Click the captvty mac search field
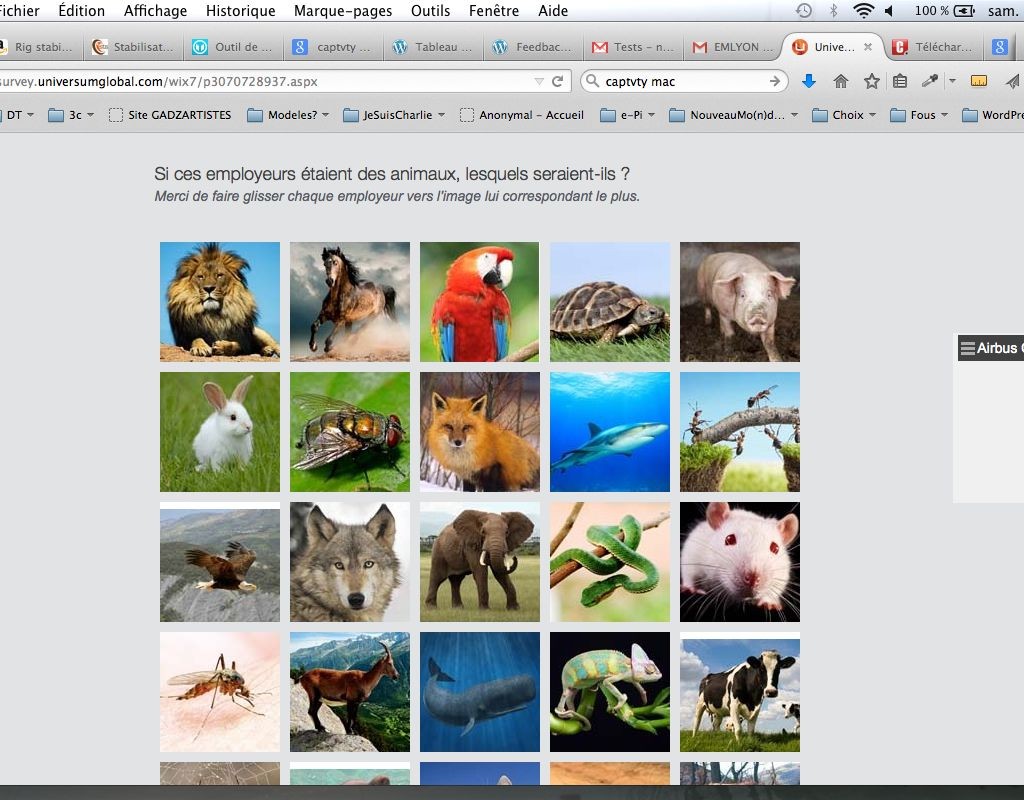Screen dimensions: 1024x800 682,81
